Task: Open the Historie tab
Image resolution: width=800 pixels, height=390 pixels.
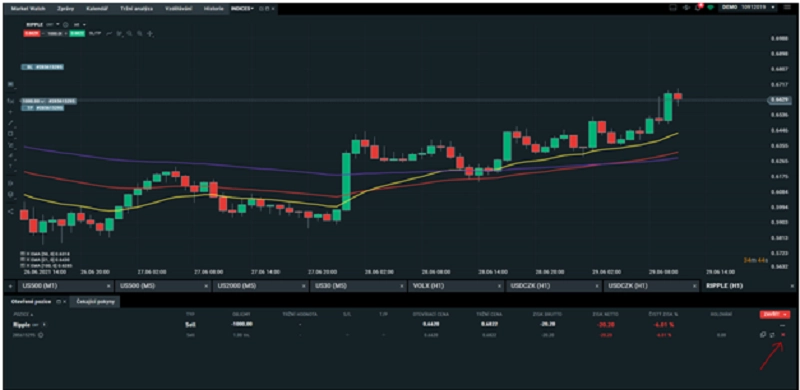Action: pyautogui.click(x=213, y=9)
